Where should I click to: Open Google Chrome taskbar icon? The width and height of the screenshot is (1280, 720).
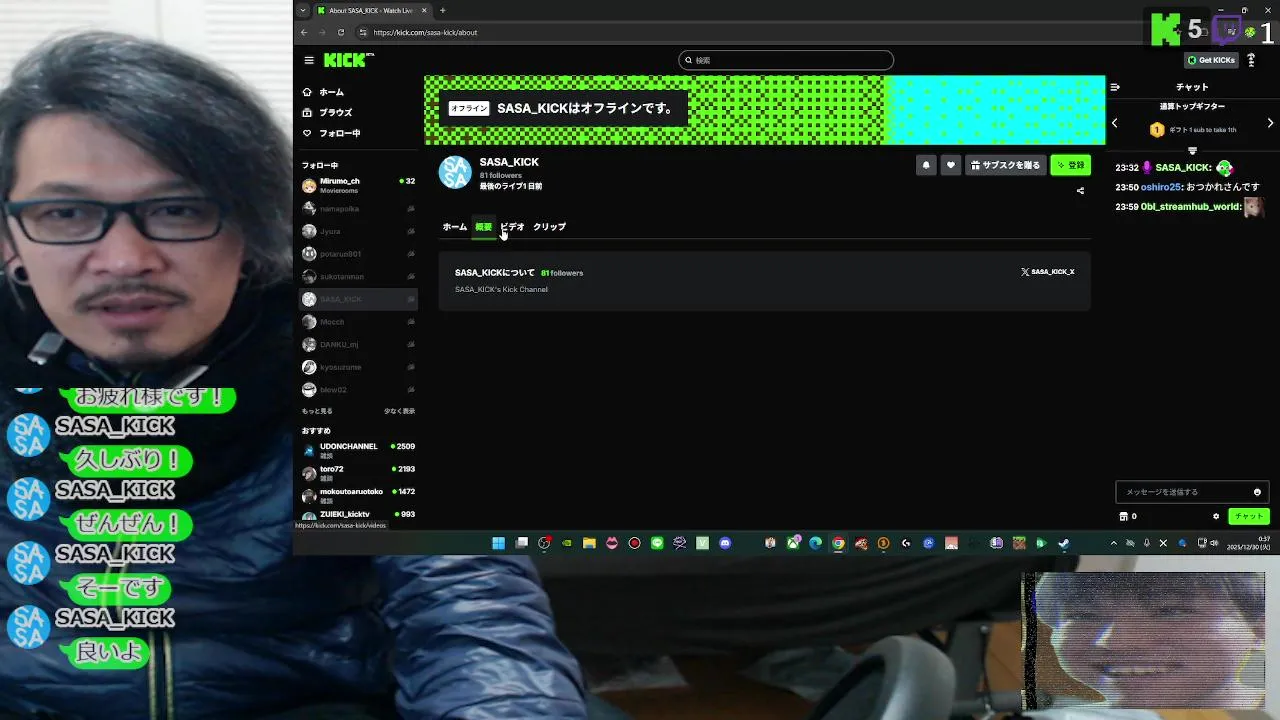tap(838, 543)
